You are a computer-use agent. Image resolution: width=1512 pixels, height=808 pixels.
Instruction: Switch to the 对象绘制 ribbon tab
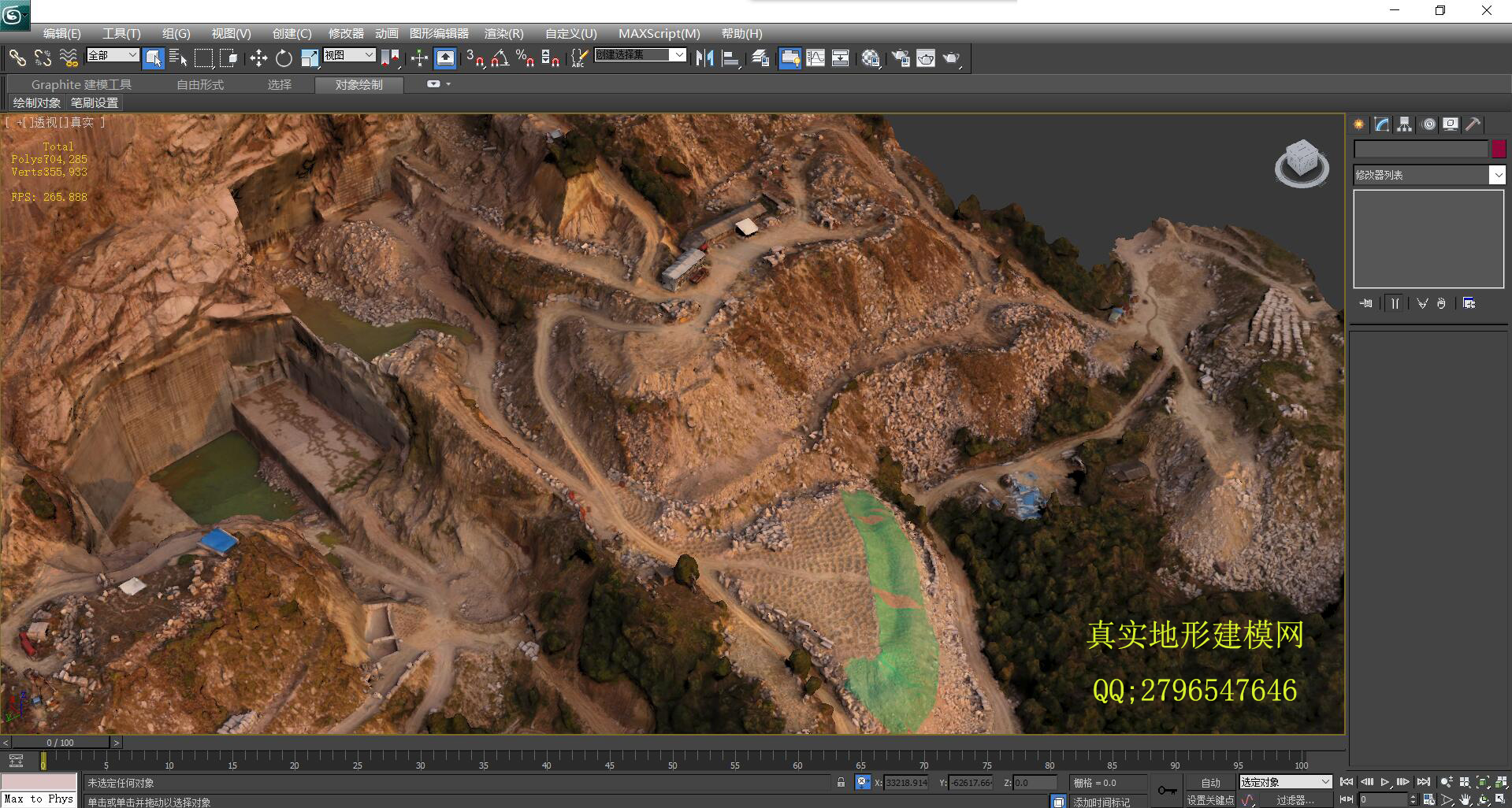click(359, 84)
